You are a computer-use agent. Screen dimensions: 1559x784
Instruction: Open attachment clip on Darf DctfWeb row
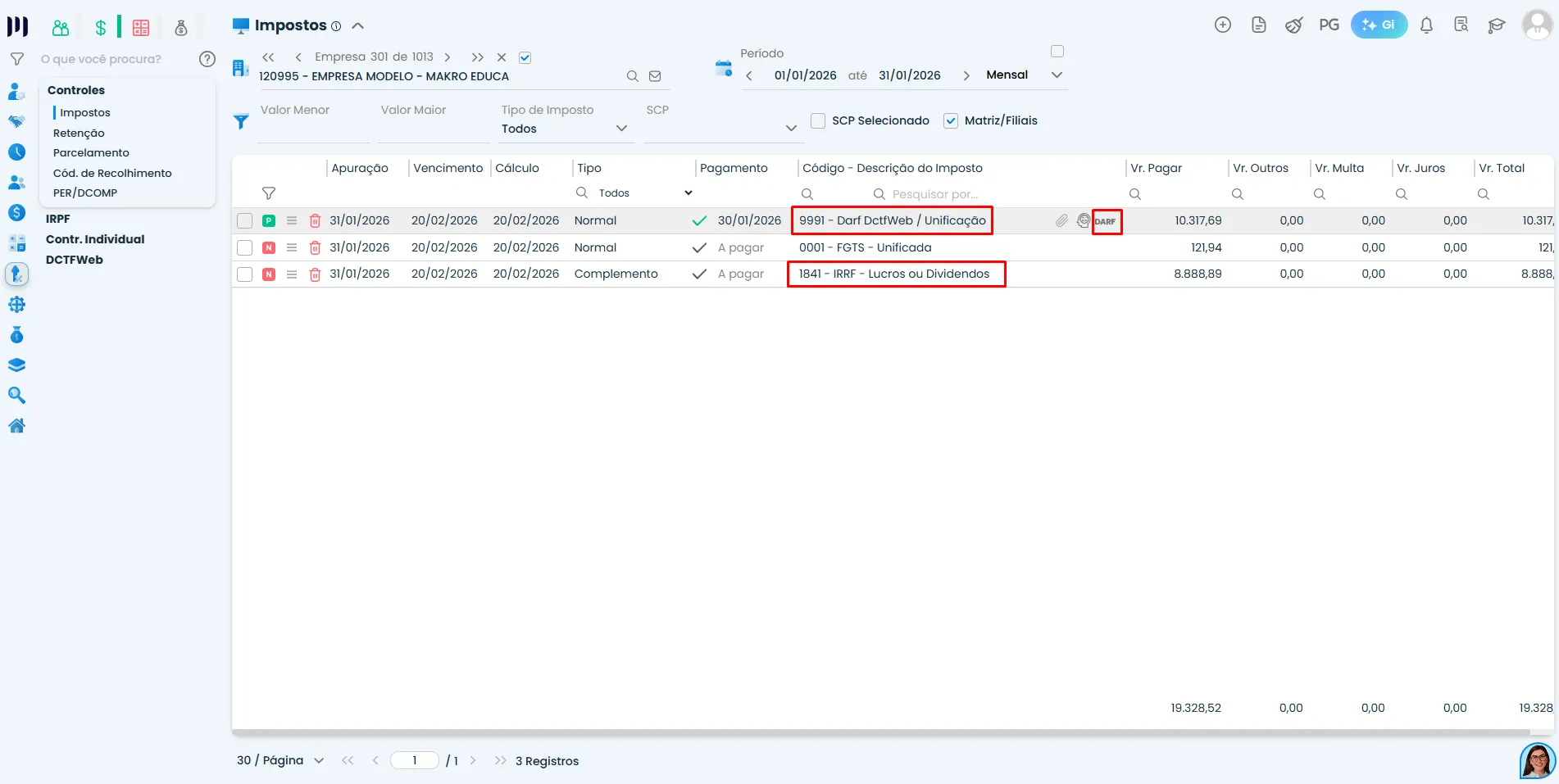1061,220
